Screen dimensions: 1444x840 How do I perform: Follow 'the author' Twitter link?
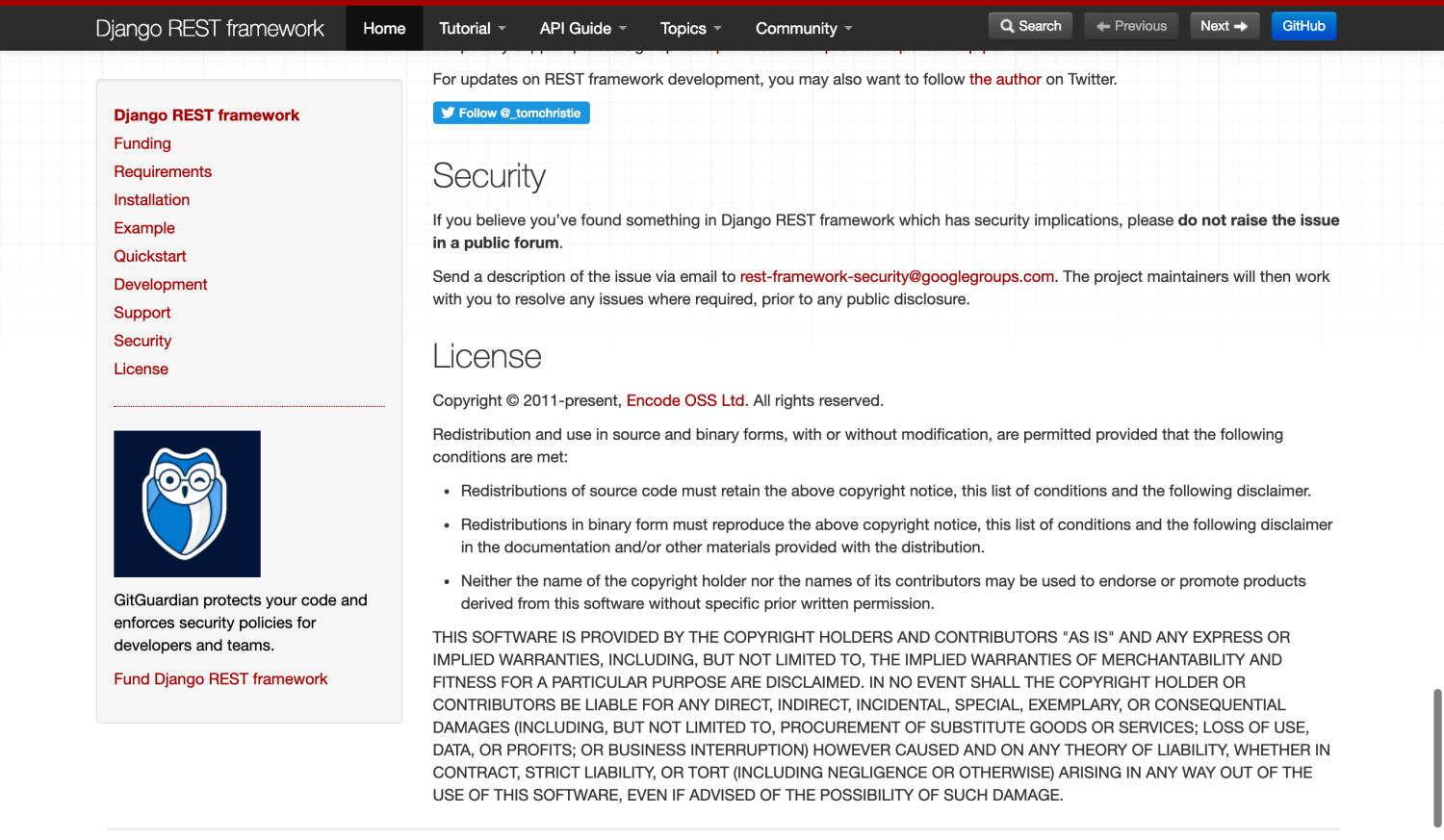(1005, 79)
